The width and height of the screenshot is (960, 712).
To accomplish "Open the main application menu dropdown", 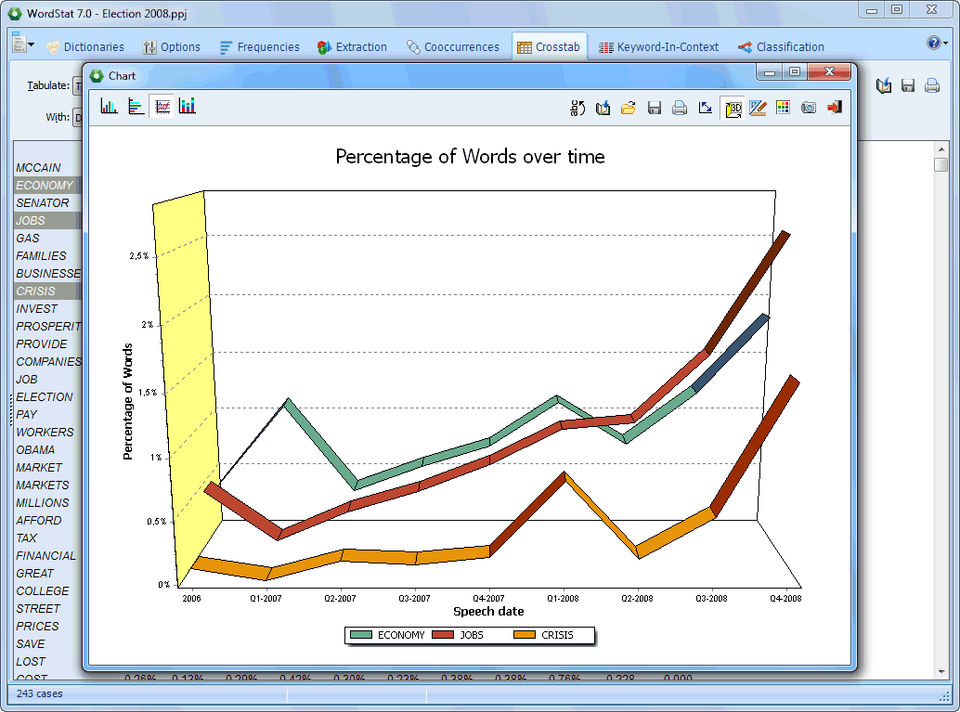I will click(x=23, y=43).
